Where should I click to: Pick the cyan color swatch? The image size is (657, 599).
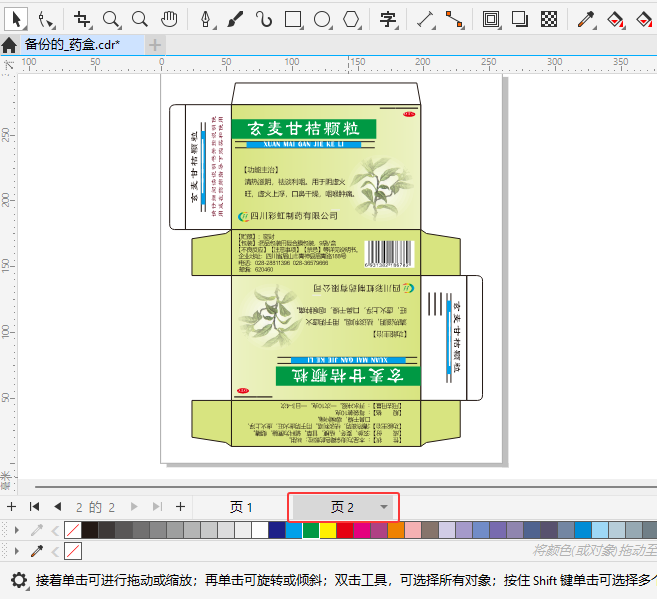pyautogui.click(x=294, y=530)
